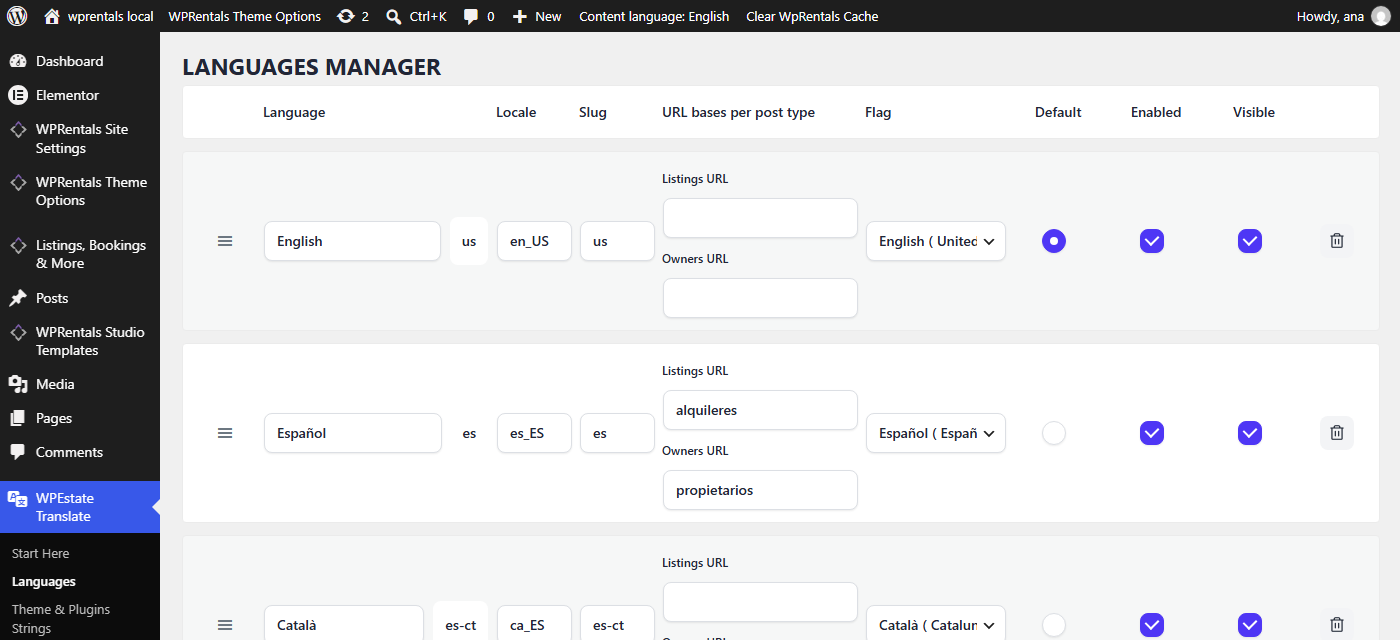Set Español as the default language
This screenshot has width=1400, height=640.
pos(1054,433)
